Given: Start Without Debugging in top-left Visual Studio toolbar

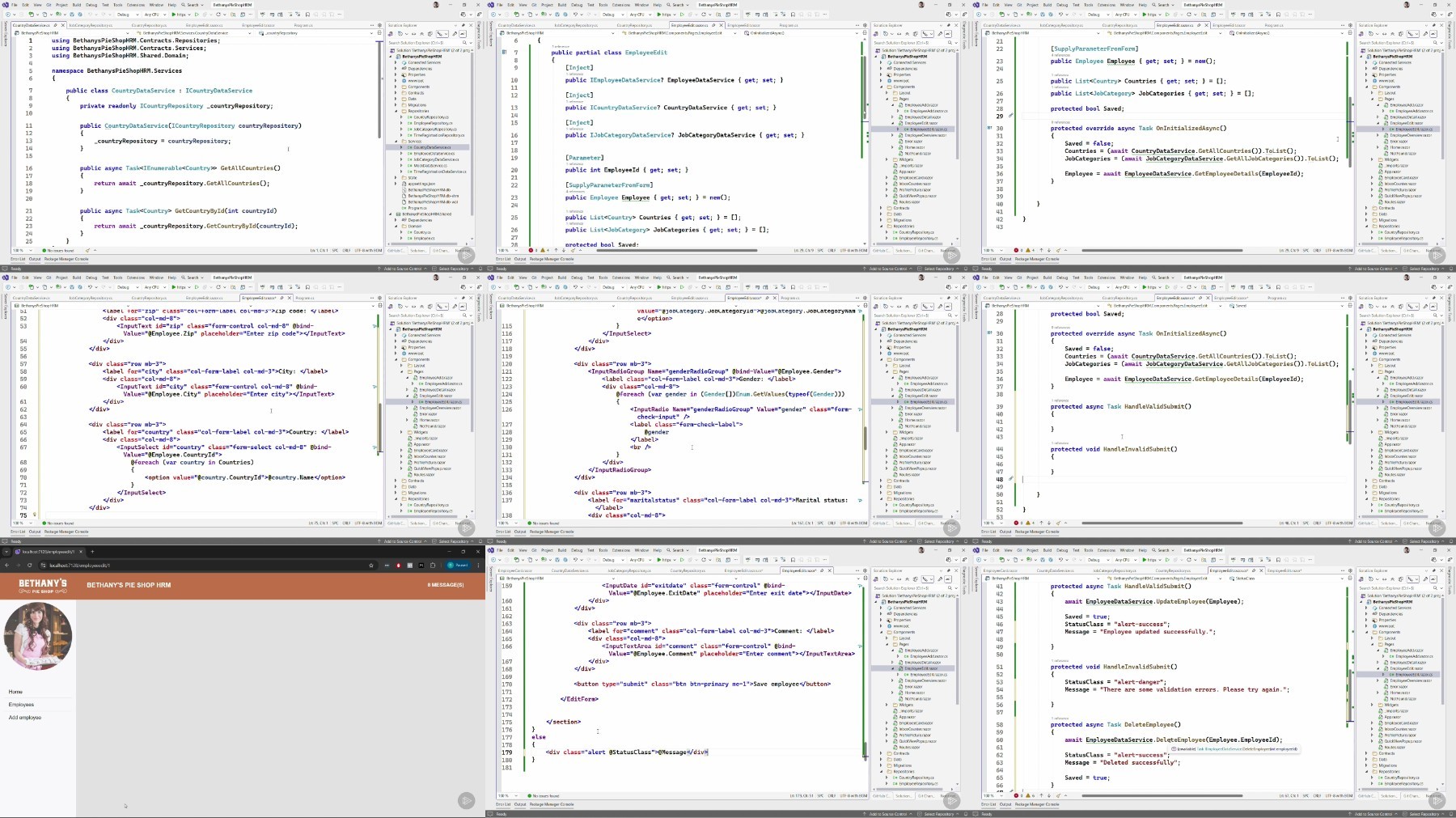Looking at the screenshot, I should click(x=197, y=15).
